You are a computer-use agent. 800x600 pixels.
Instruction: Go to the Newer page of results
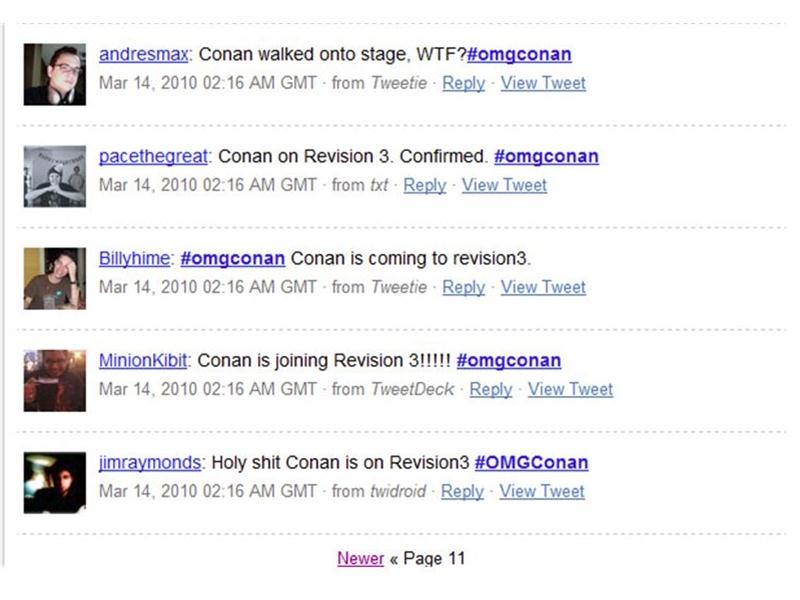coord(360,559)
